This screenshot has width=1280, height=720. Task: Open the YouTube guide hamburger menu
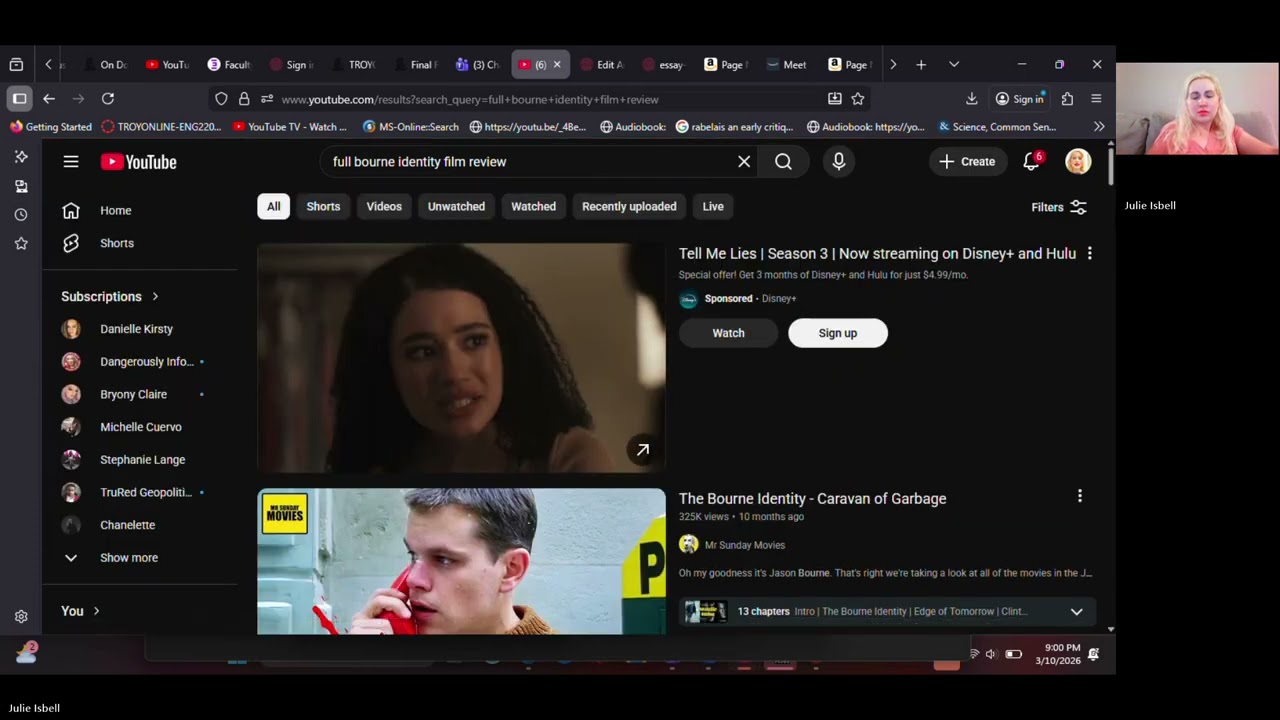pos(71,162)
